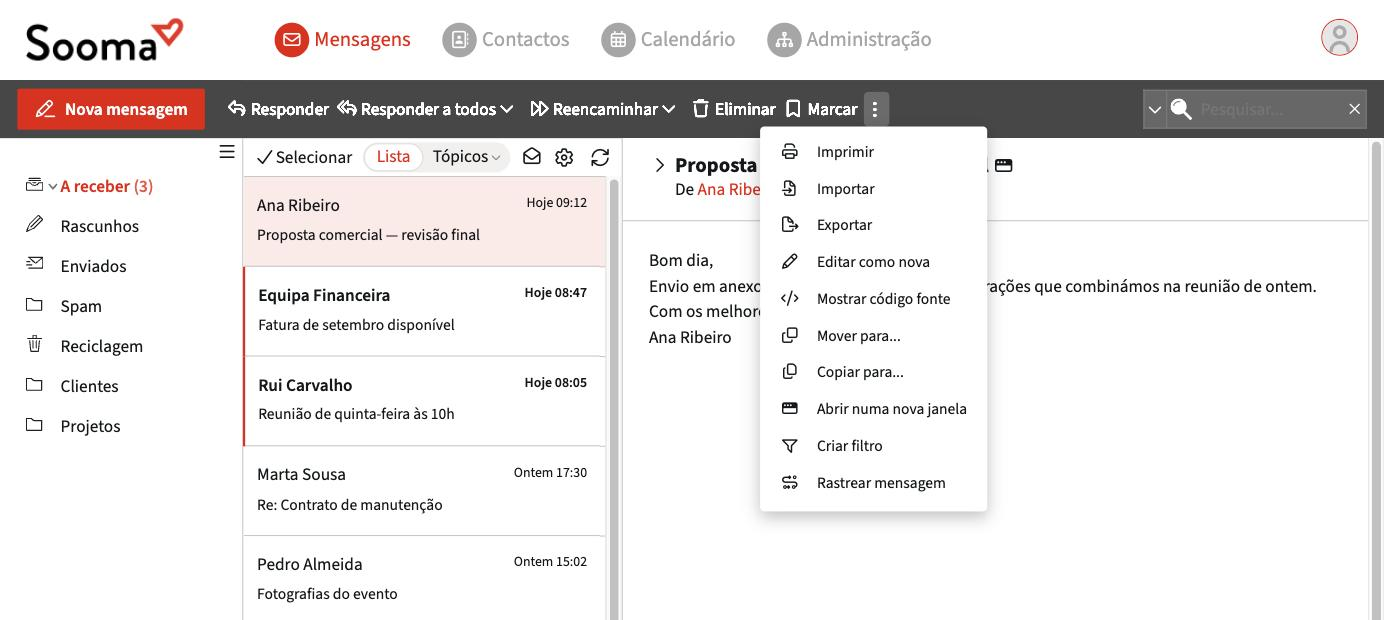Expand message header details chevron
This screenshot has width=1384, height=620.
coord(659,165)
